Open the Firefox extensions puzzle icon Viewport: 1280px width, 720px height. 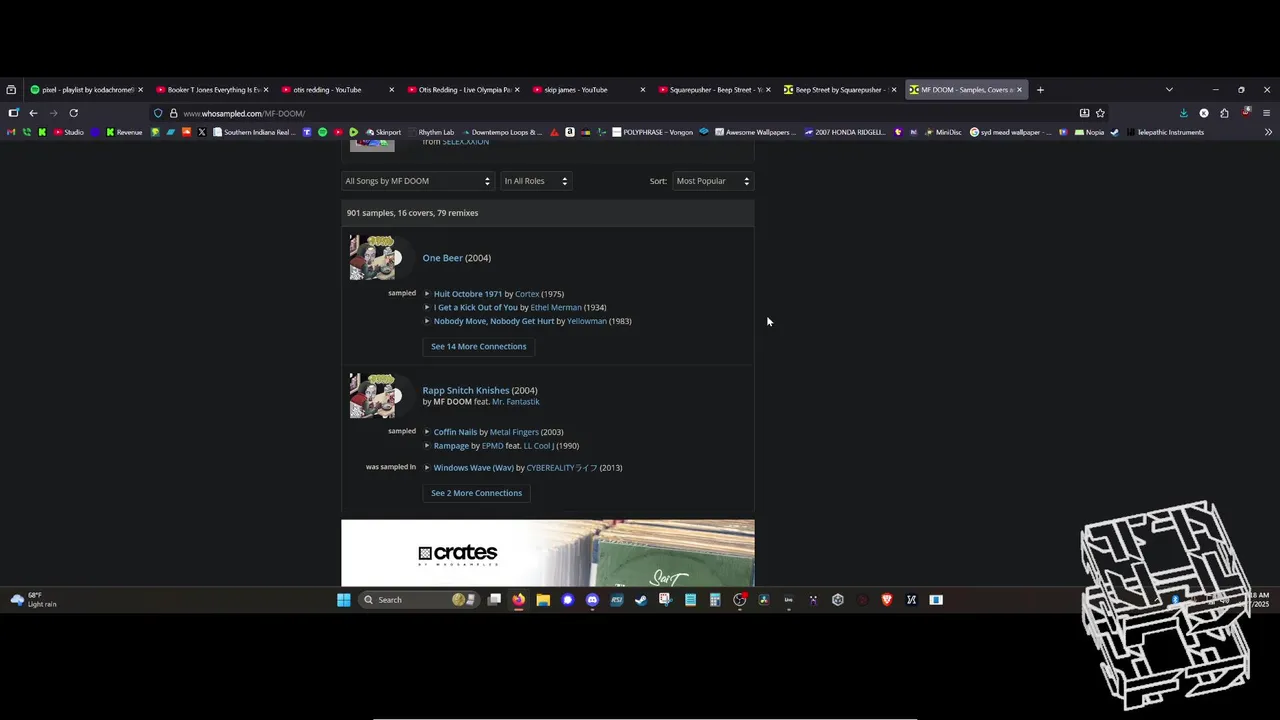click(1224, 113)
